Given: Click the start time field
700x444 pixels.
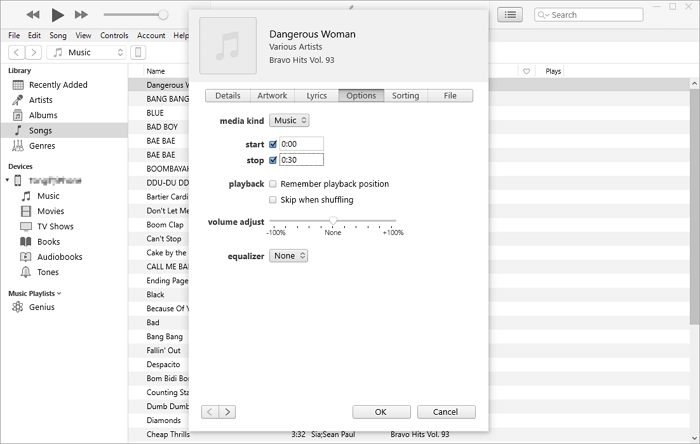Looking at the screenshot, I should [301, 144].
